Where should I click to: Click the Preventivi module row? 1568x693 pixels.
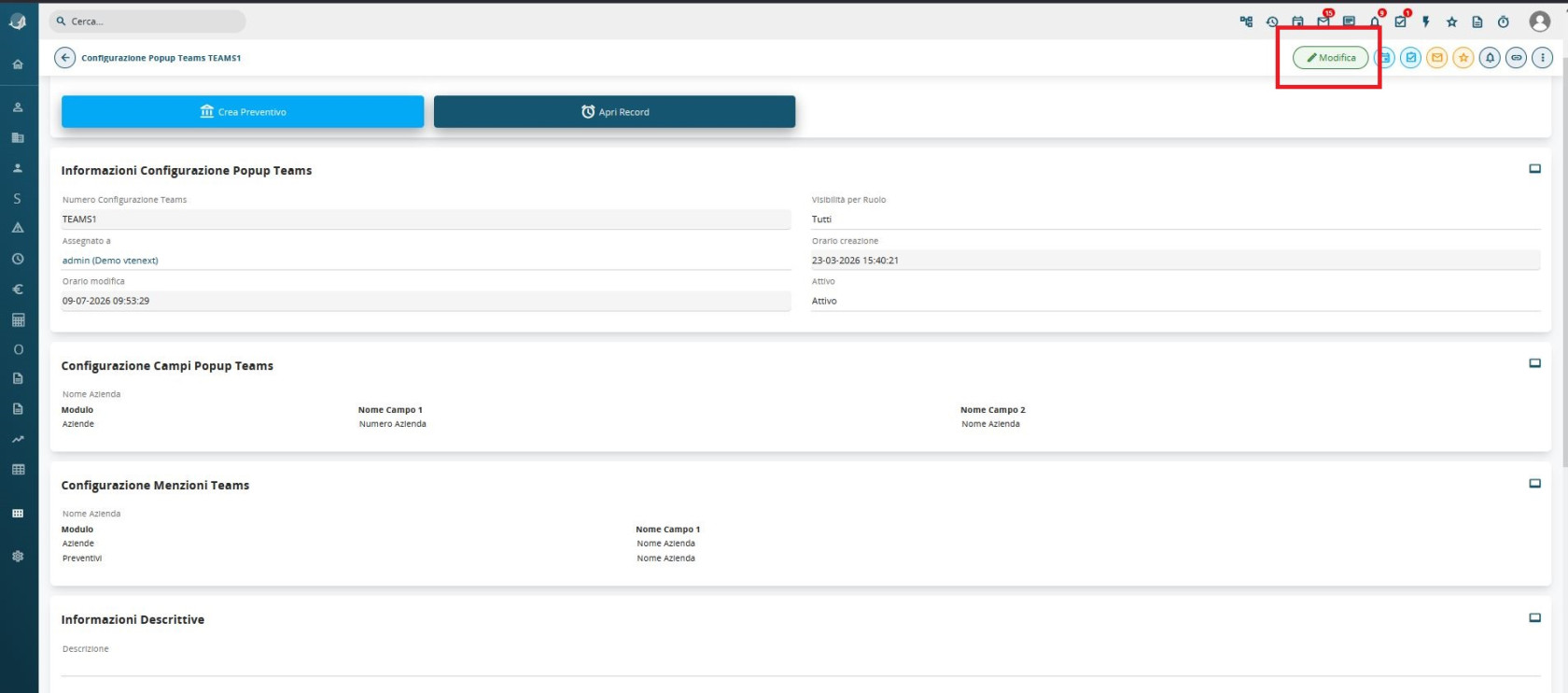coord(82,559)
